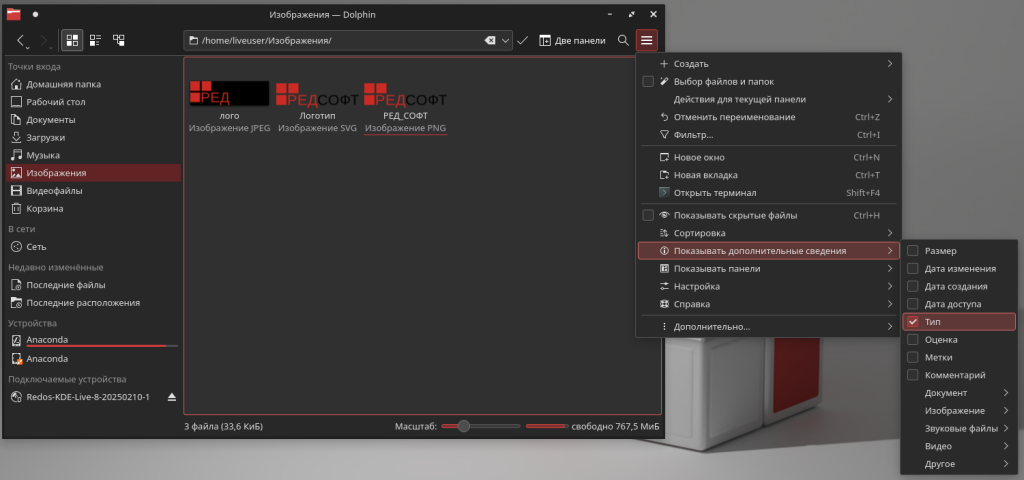
Task: Go back with the back arrow
Action: pos(22,40)
